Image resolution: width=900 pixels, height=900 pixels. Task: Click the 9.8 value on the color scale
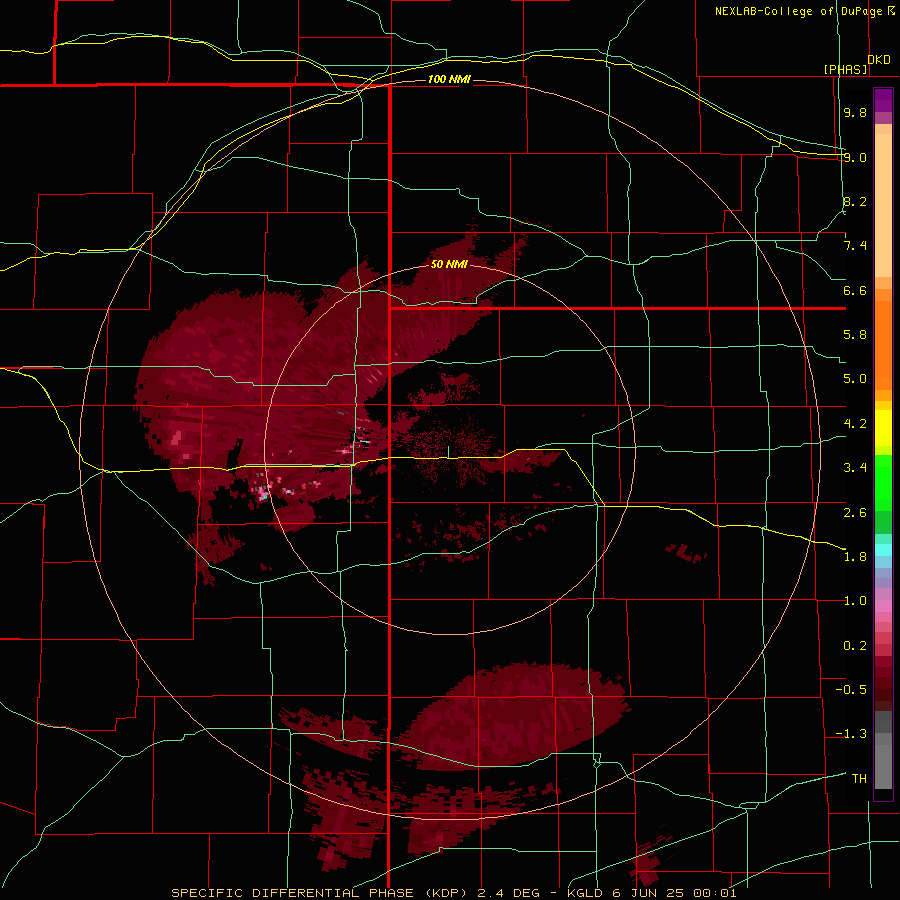click(855, 112)
